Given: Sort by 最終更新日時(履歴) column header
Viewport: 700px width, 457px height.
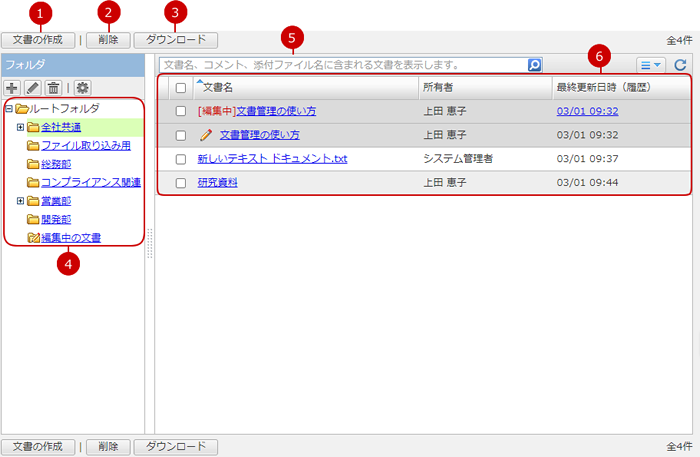Looking at the screenshot, I should [604, 87].
